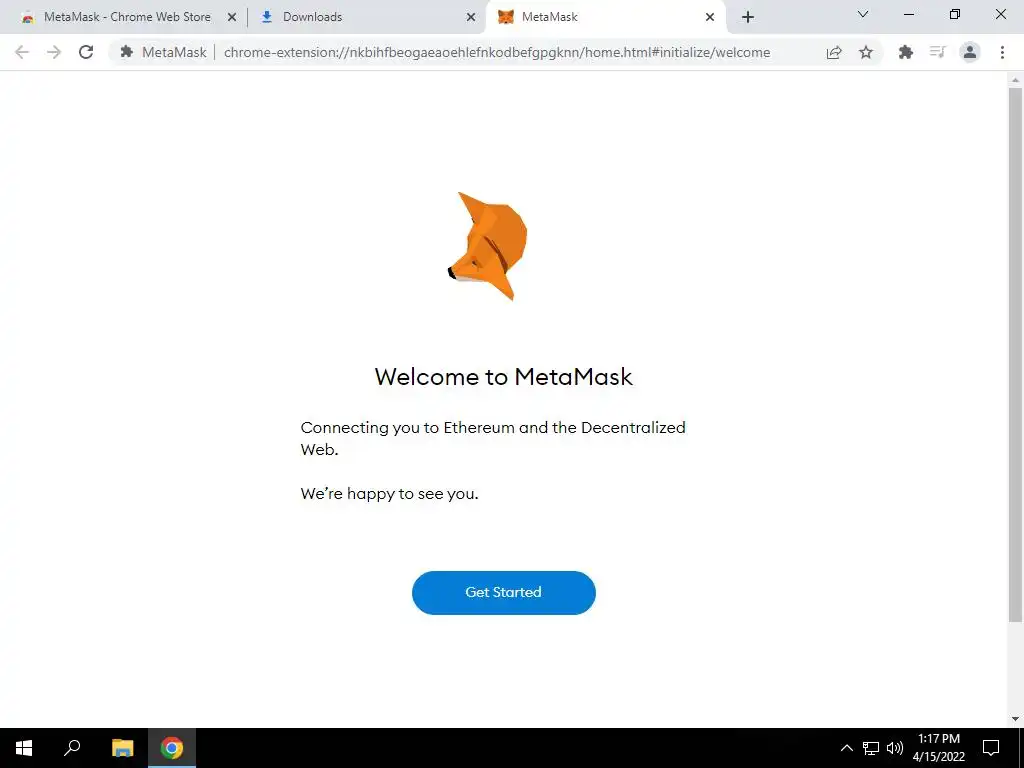1024x768 pixels.
Task: Click the extension puzzle icon in address bar
Action: [127, 52]
